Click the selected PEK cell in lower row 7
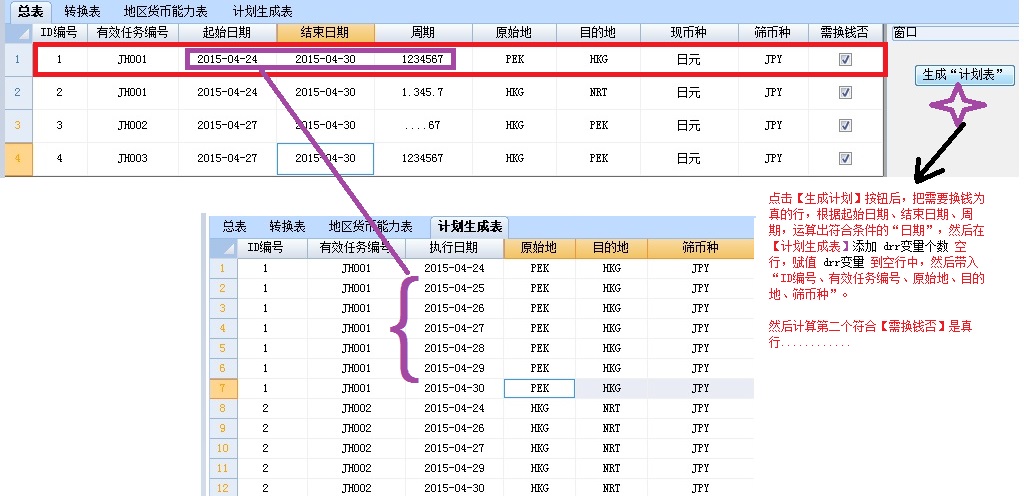1024x496 pixels. [x=539, y=388]
